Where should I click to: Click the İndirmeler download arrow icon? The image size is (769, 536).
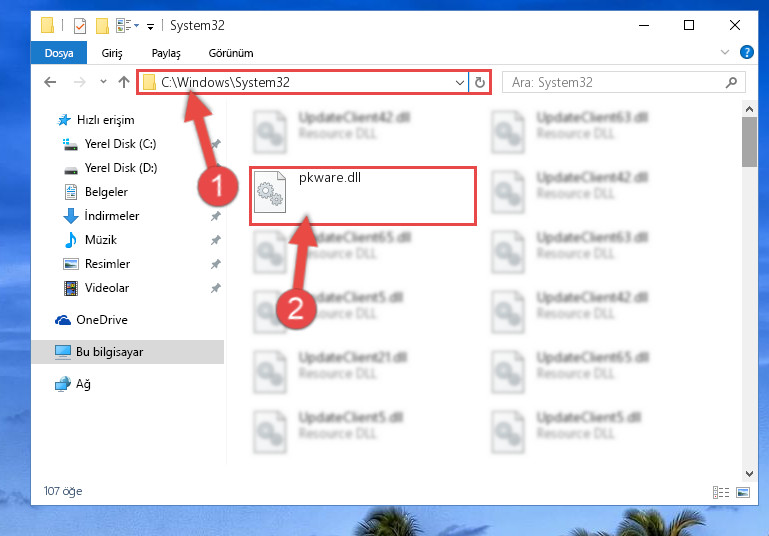(x=71, y=216)
